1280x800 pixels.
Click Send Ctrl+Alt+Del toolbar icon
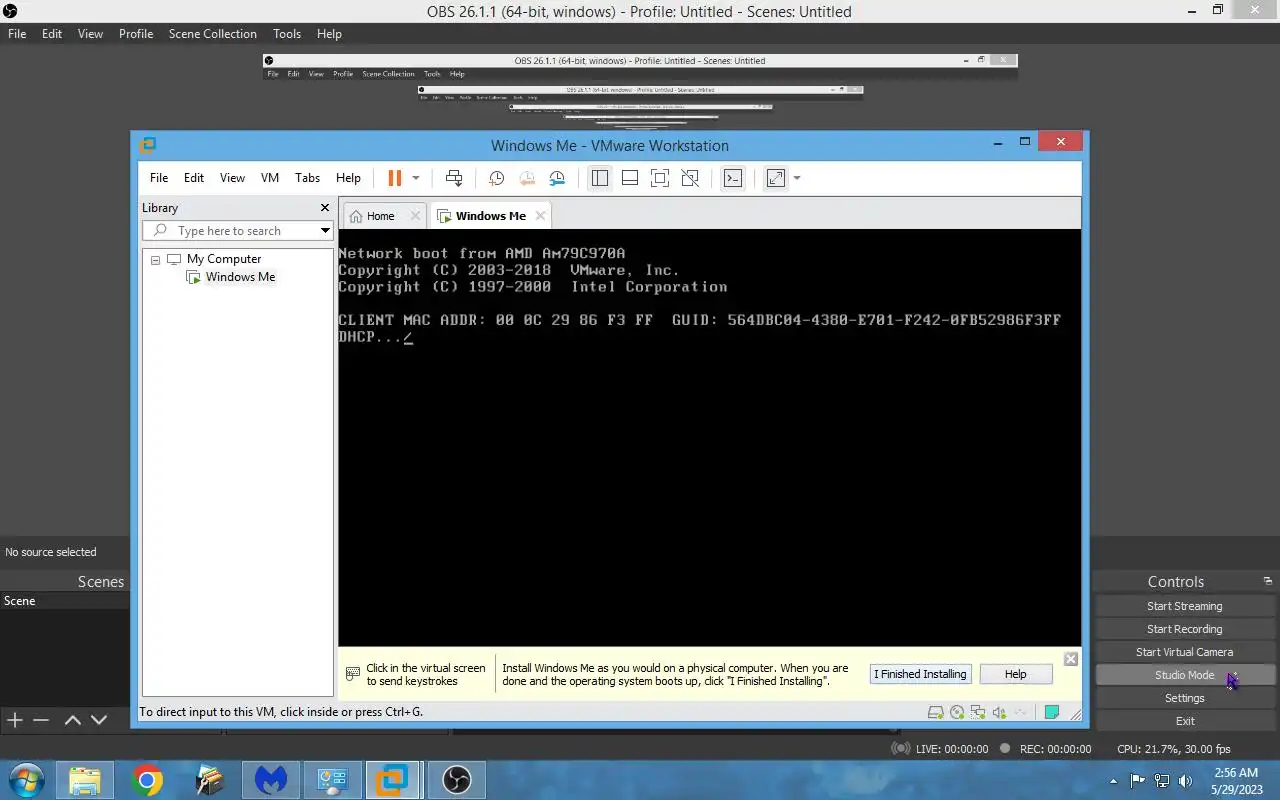[x=454, y=178]
